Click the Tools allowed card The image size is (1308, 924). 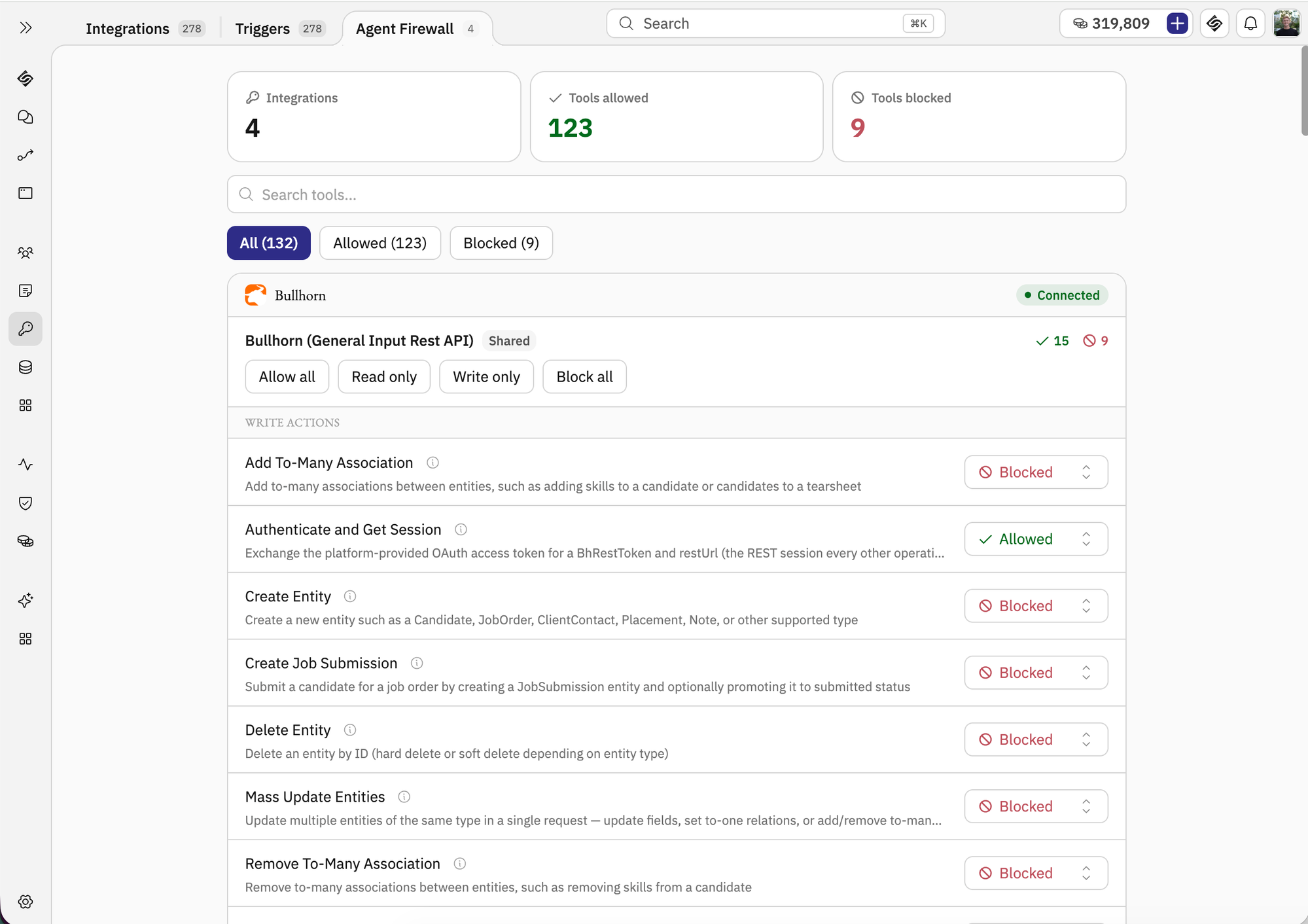click(x=677, y=116)
